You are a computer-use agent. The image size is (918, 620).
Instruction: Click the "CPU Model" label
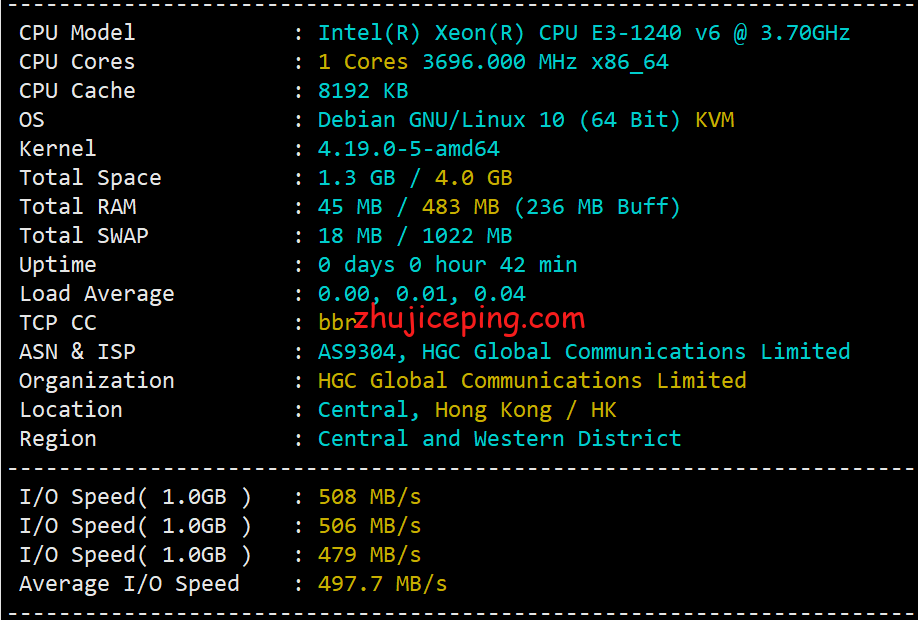tap(77, 33)
